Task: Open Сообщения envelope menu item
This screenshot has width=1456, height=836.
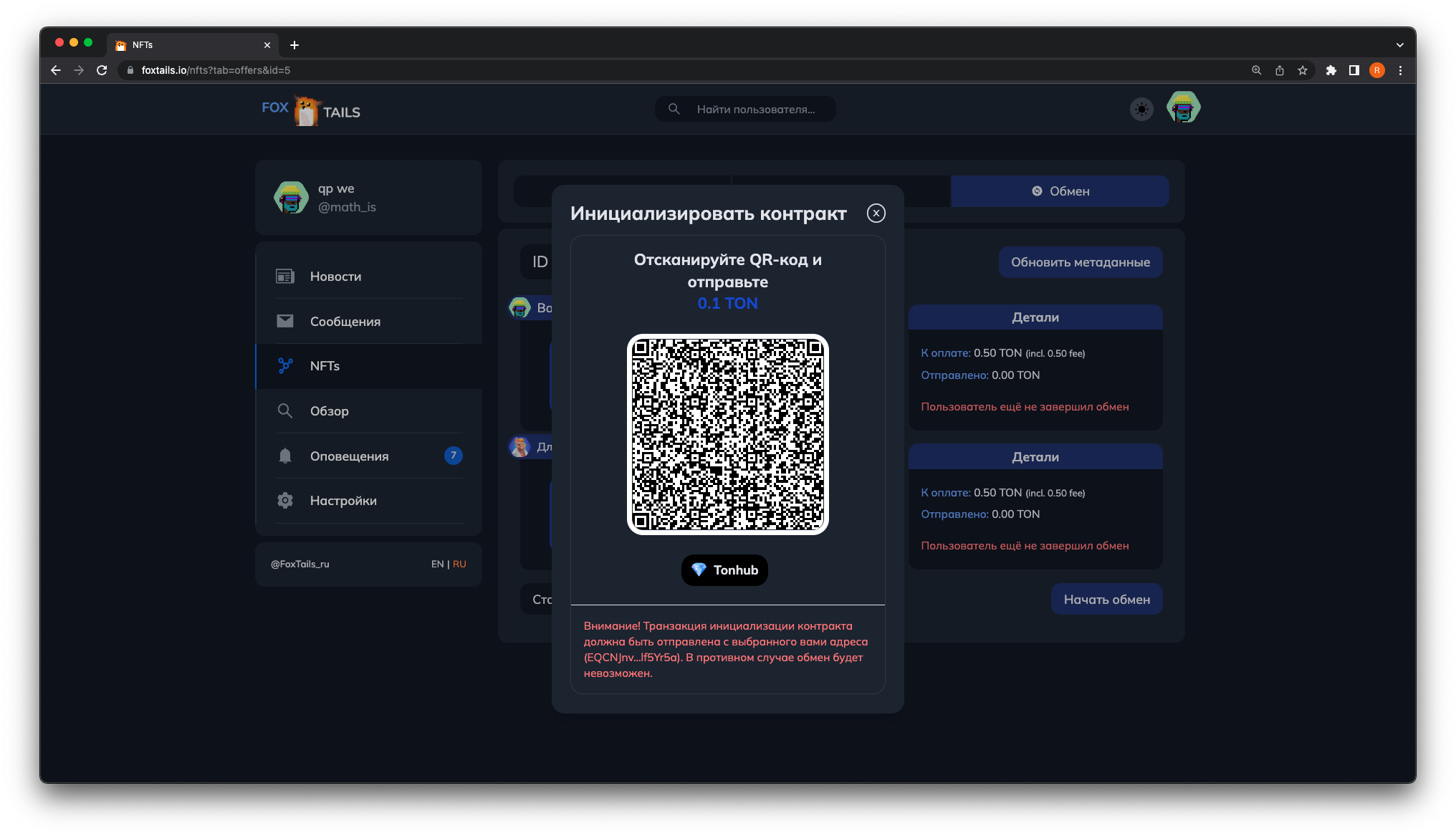Action: pos(345,322)
